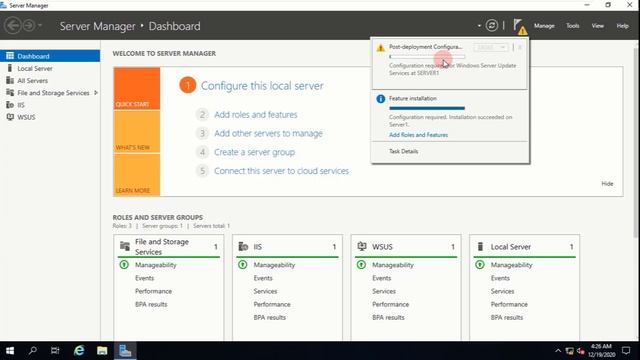Click the taskbar clock
This screenshot has height=360, width=640.
point(602,351)
